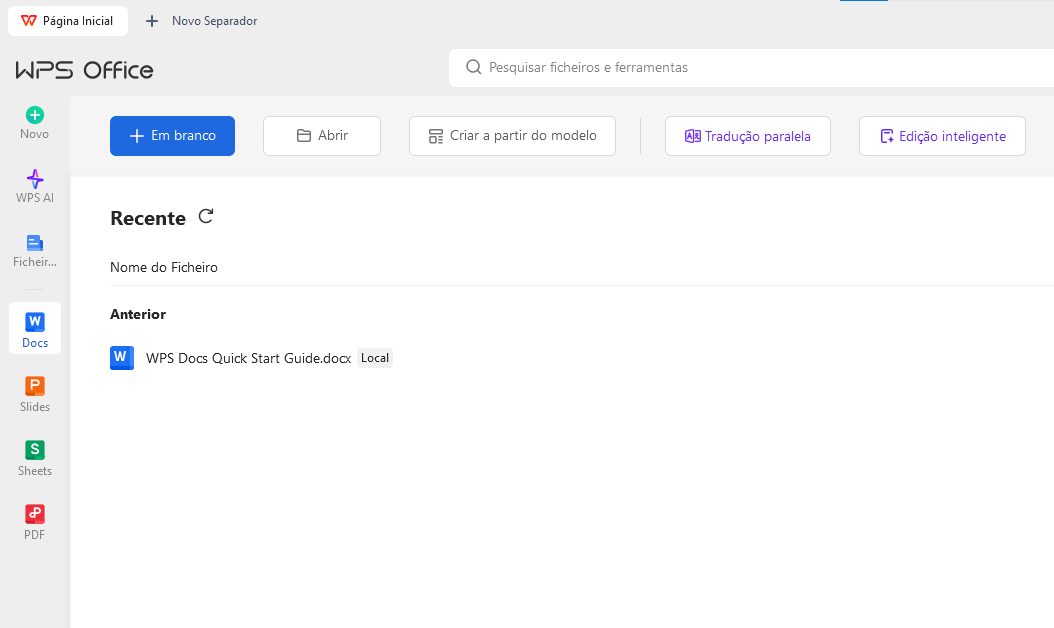Open the Slides section
1054x628 pixels.
[34, 393]
